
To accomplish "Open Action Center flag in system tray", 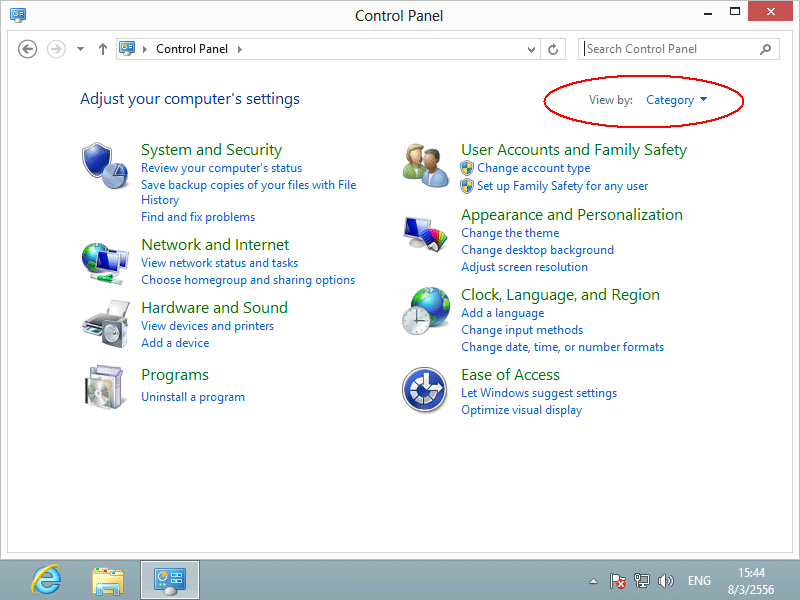I will click(618, 581).
